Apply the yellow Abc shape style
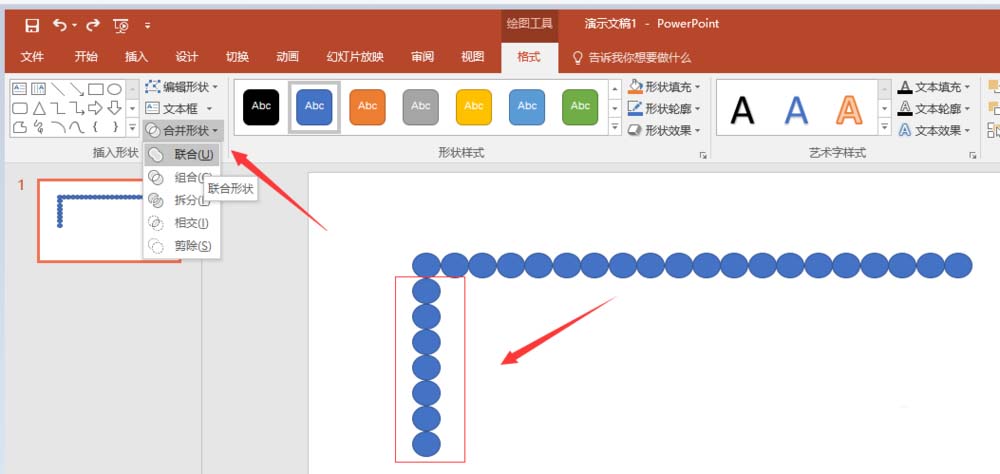The width and height of the screenshot is (1000, 474). [474, 107]
